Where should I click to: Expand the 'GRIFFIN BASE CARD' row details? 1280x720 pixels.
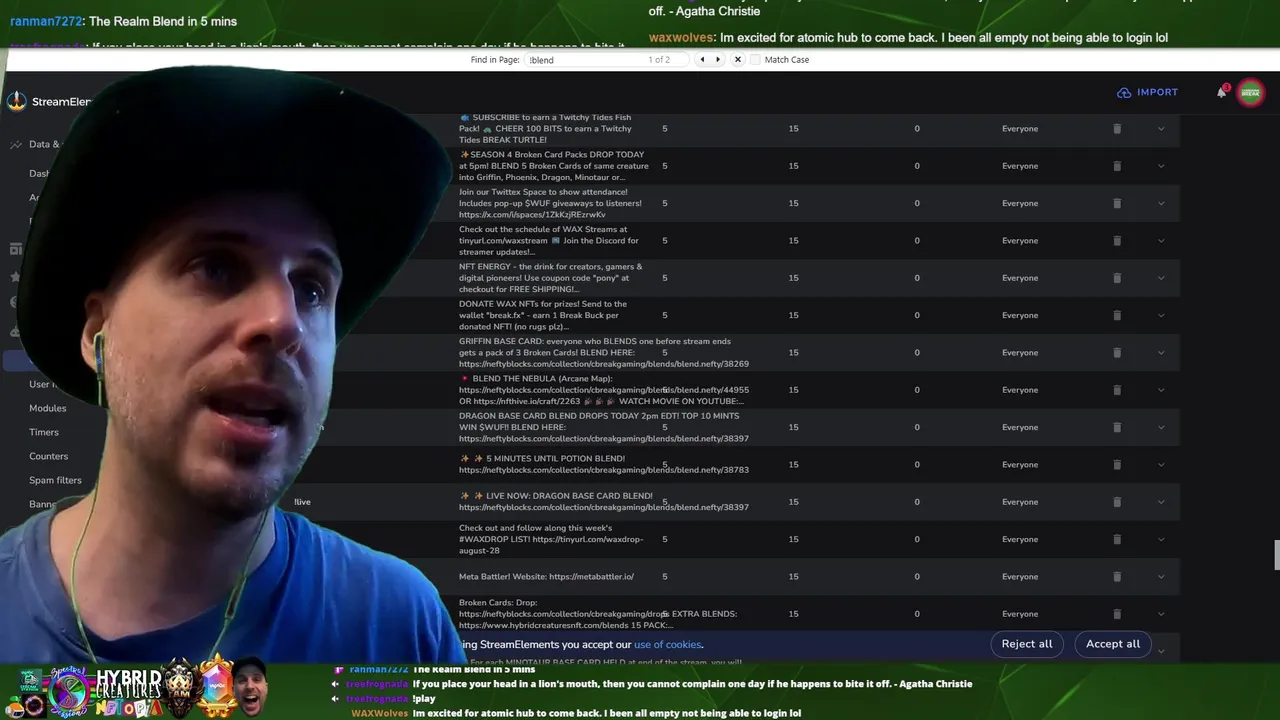[x=1161, y=353]
